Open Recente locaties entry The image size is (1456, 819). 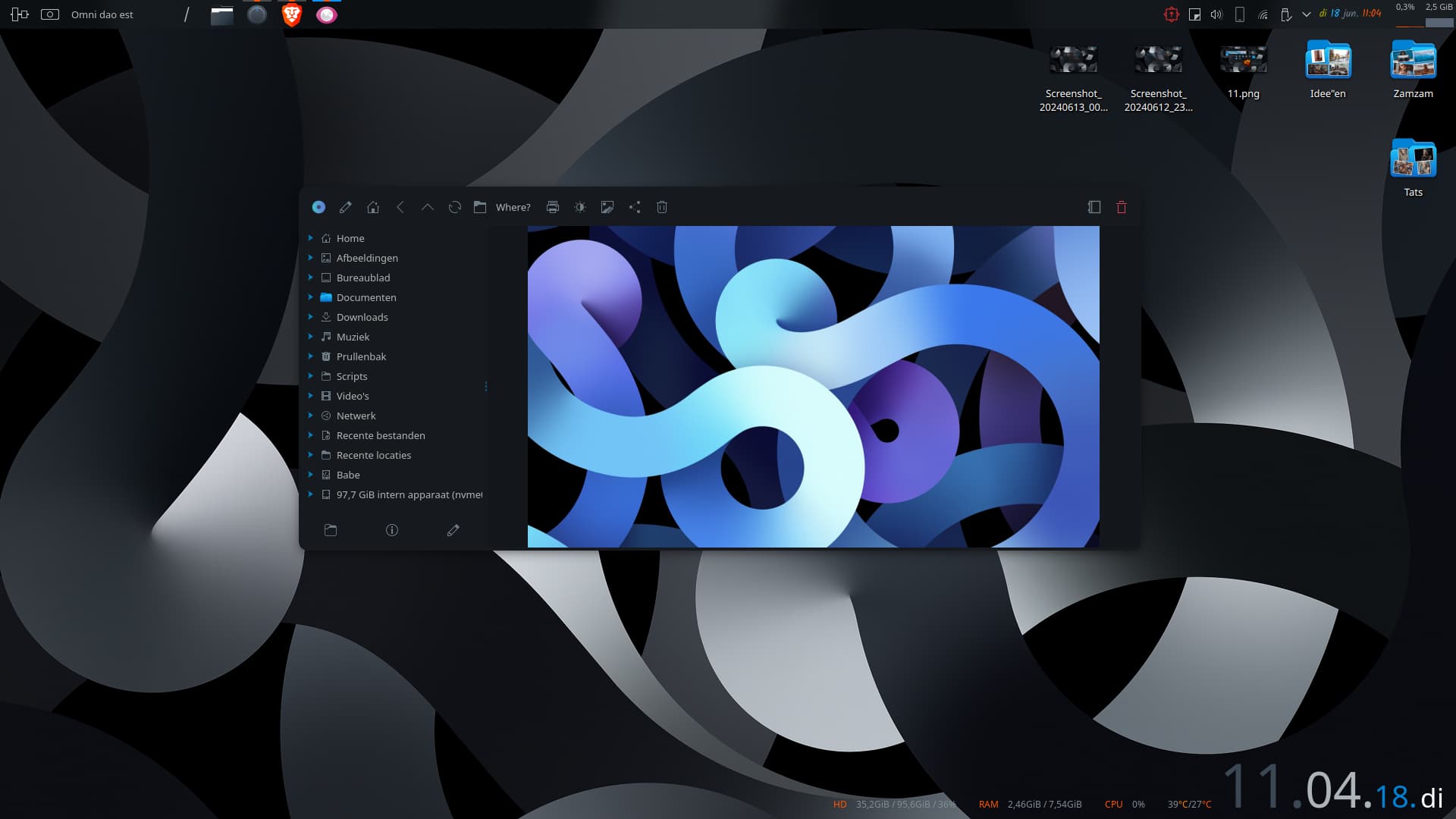tap(374, 455)
